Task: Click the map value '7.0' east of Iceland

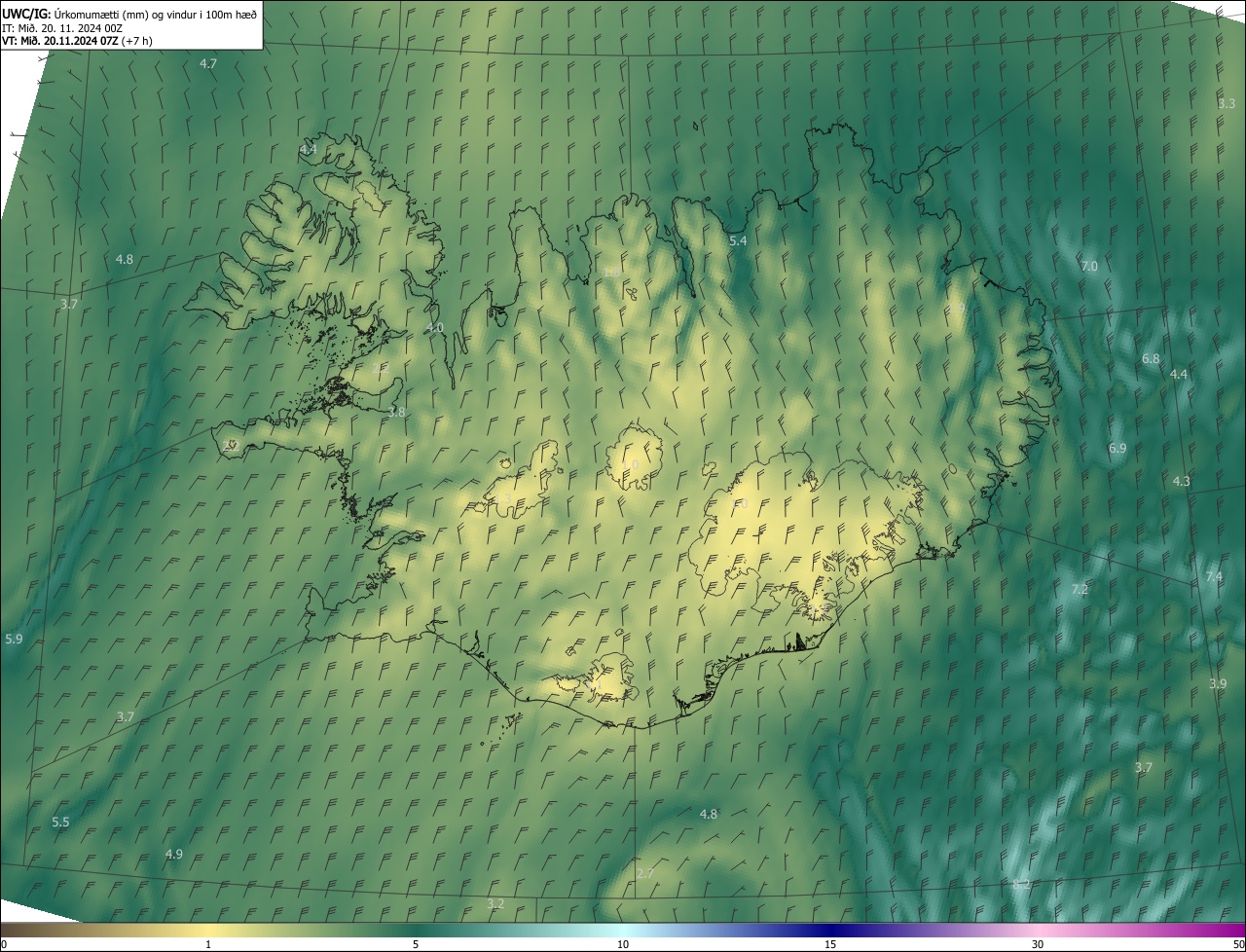Action: coord(1089,266)
